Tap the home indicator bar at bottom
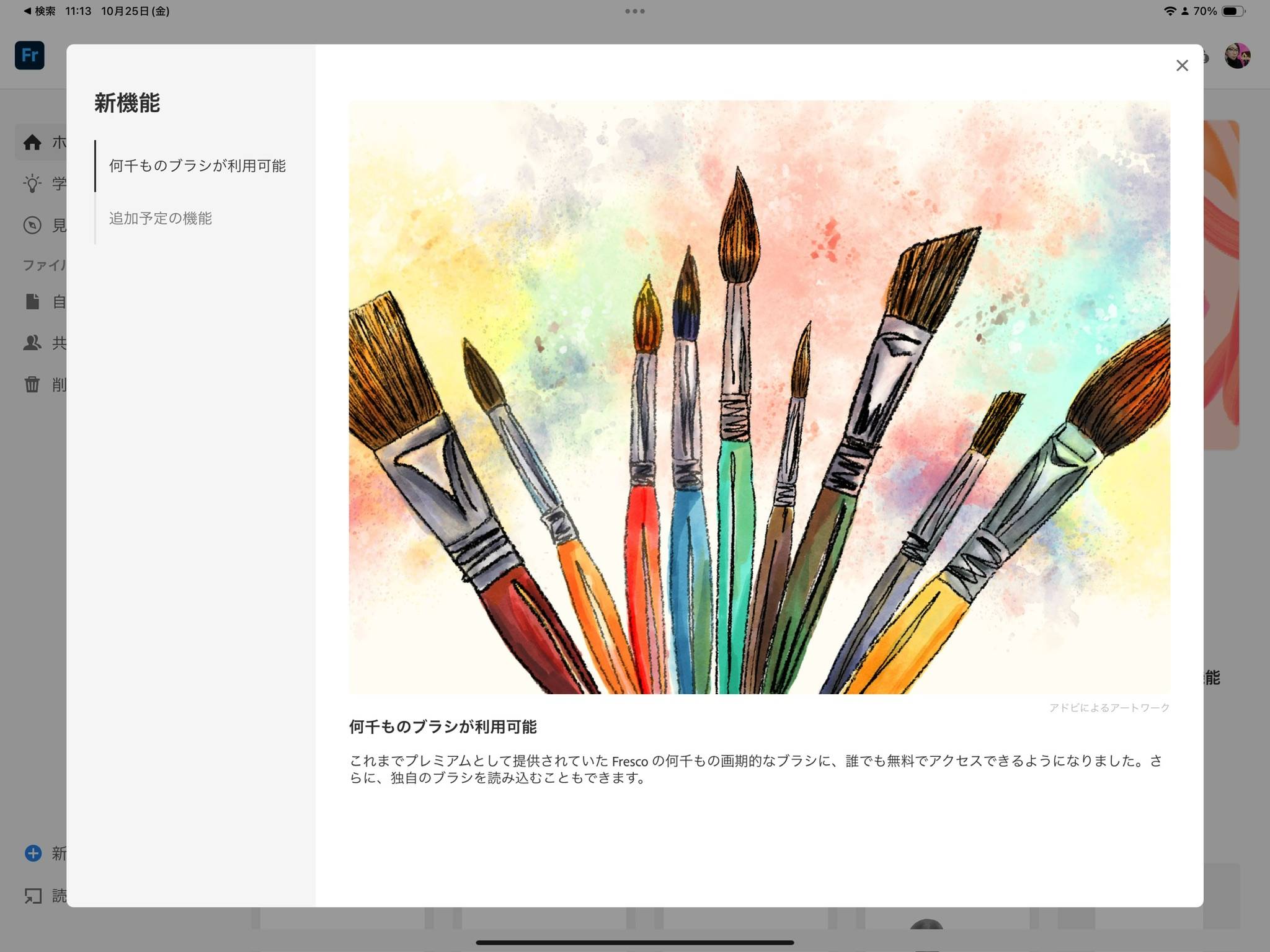The image size is (1270, 952). pyautogui.click(x=635, y=943)
